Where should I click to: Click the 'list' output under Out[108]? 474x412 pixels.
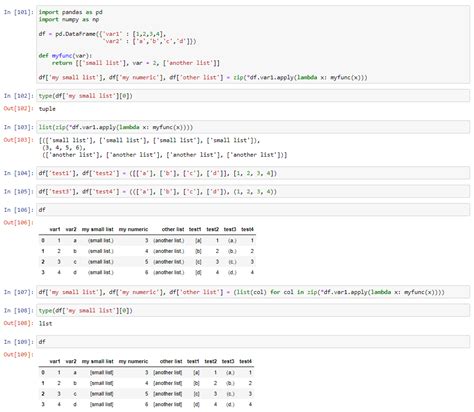tap(46, 324)
